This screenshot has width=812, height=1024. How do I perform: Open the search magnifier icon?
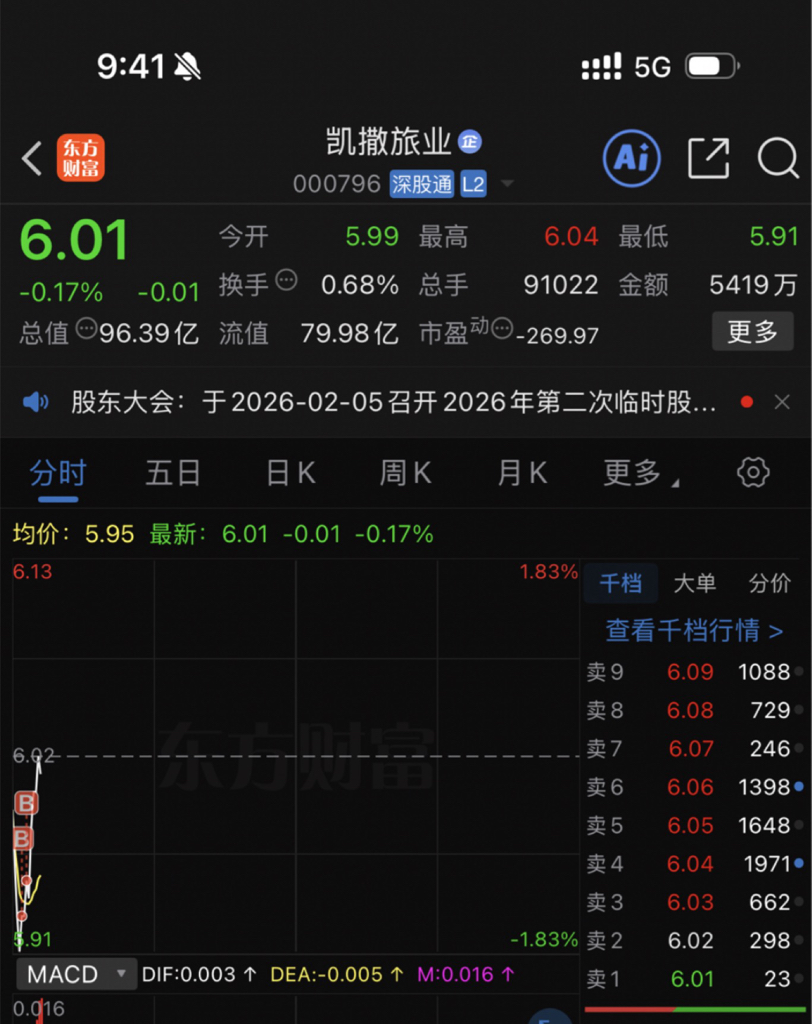coord(778,158)
